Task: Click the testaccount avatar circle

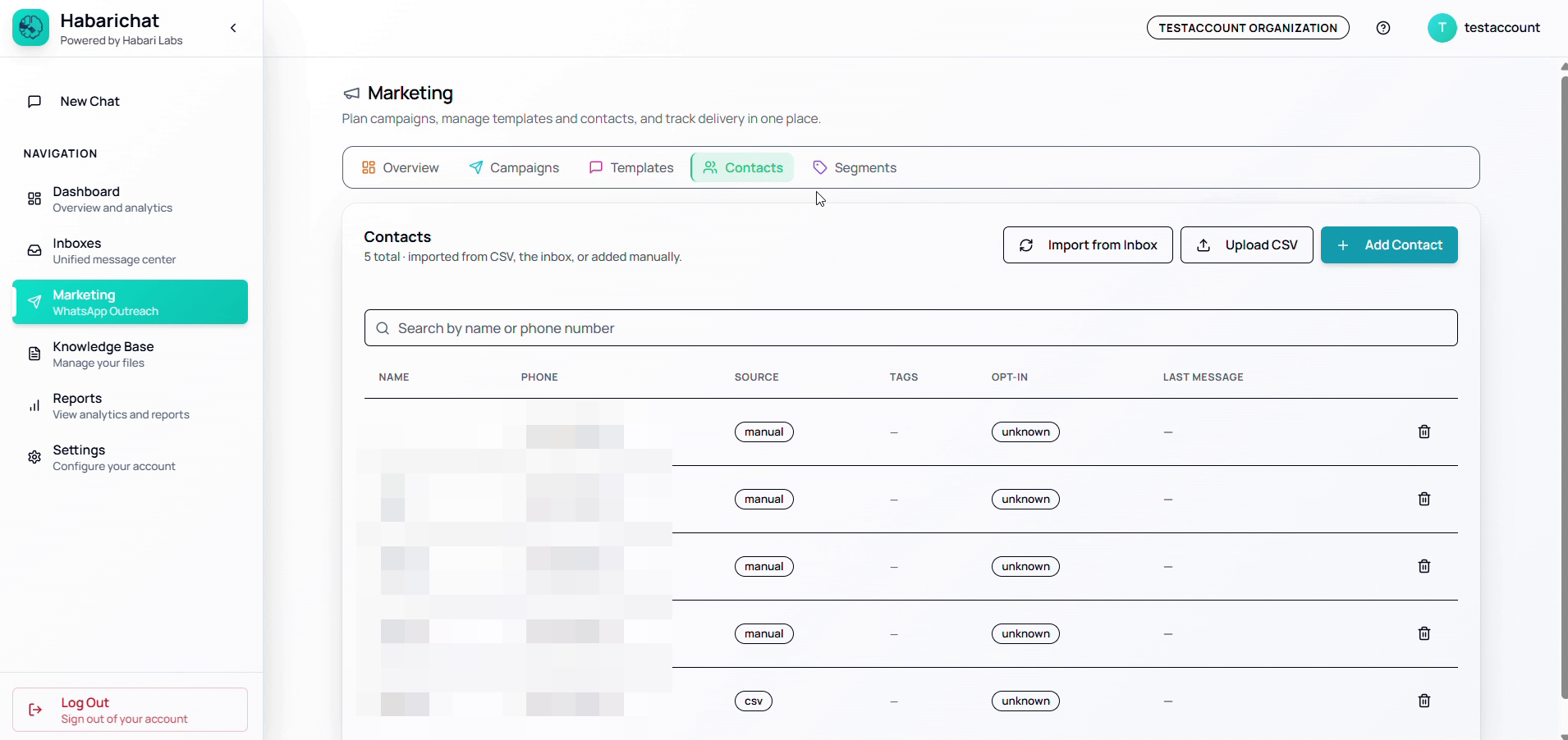Action: coord(1442,28)
